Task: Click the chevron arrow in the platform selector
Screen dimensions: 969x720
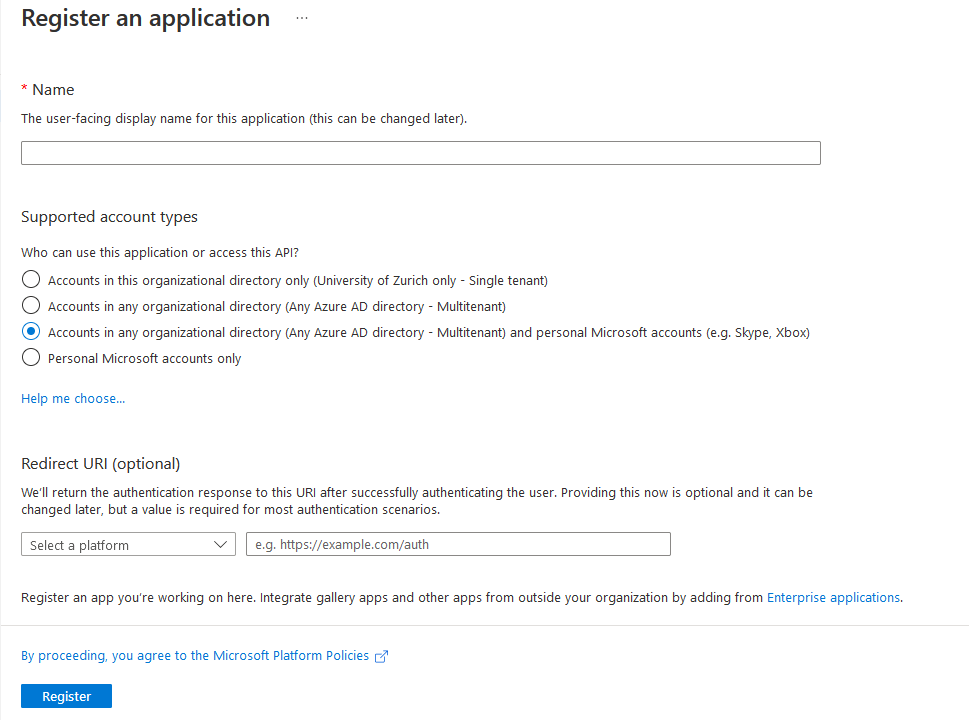Action: (x=222, y=544)
